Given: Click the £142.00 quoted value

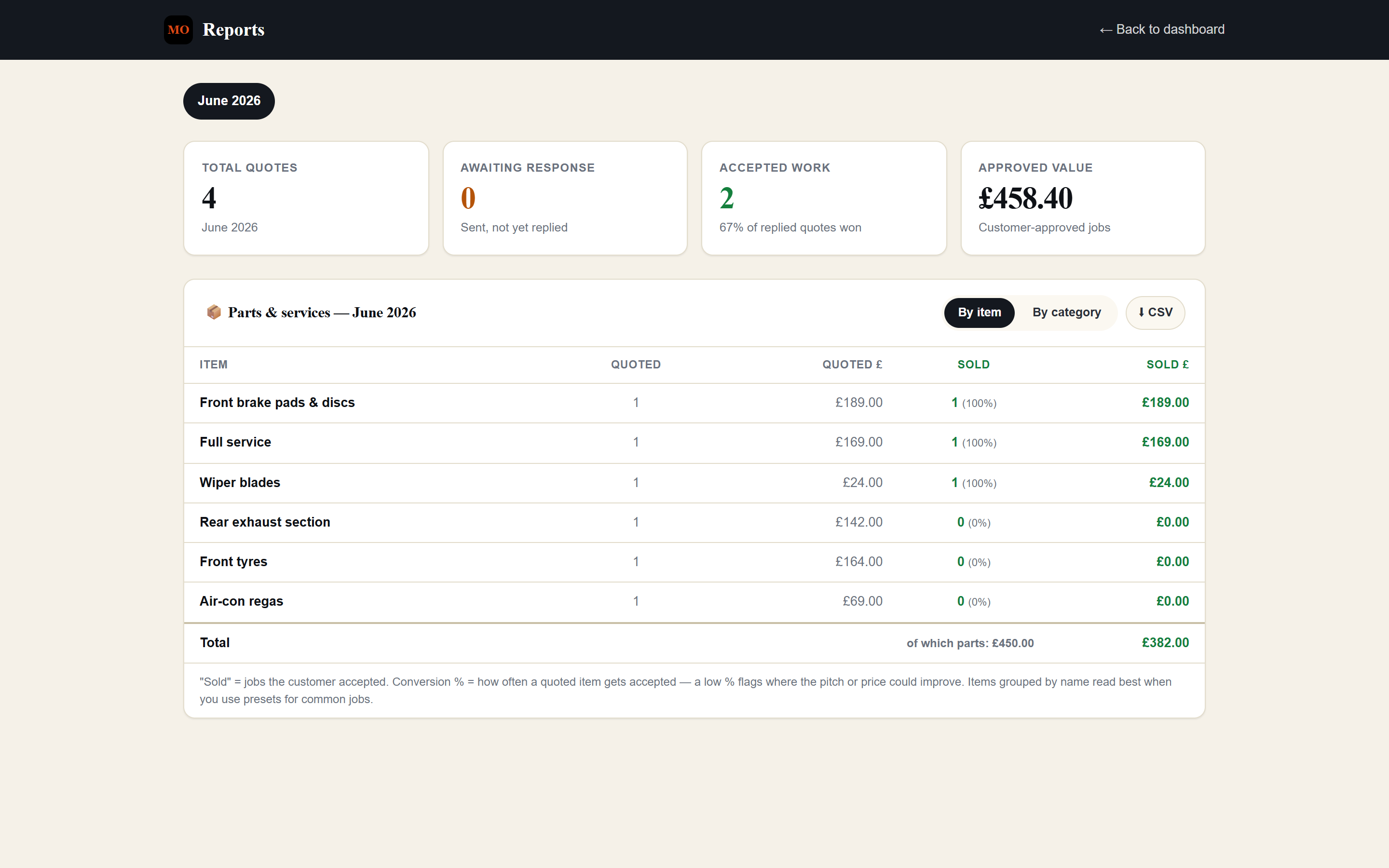Looking at the screenshot, I should (858, 522).
